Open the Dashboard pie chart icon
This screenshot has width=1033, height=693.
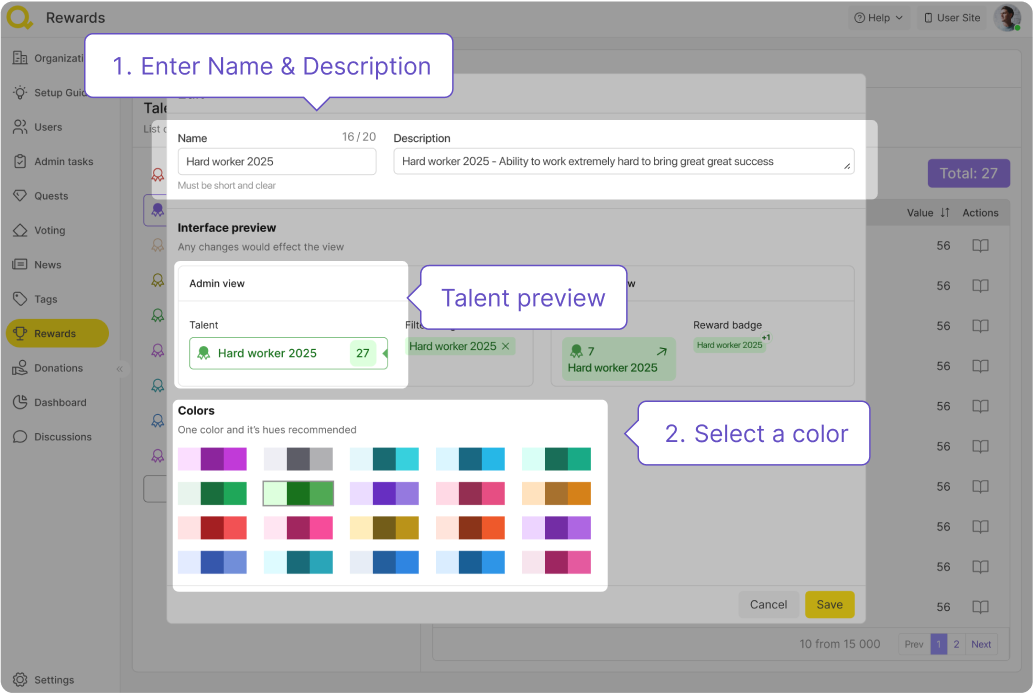(20, 402)
